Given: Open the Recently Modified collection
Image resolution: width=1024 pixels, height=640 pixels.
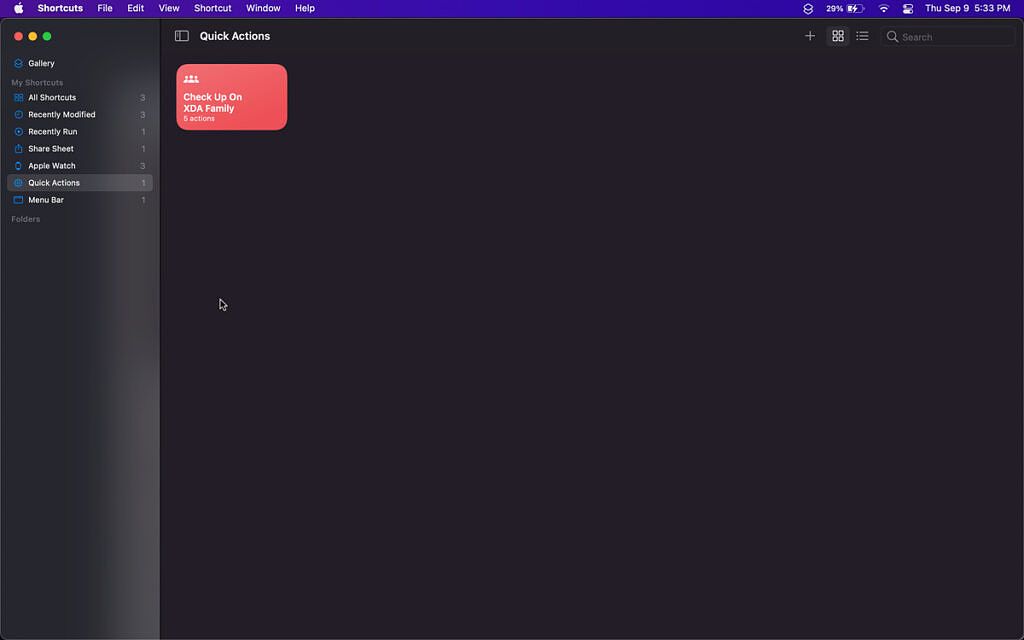Looking at the screenshot, I should click(x=60, y=114).
